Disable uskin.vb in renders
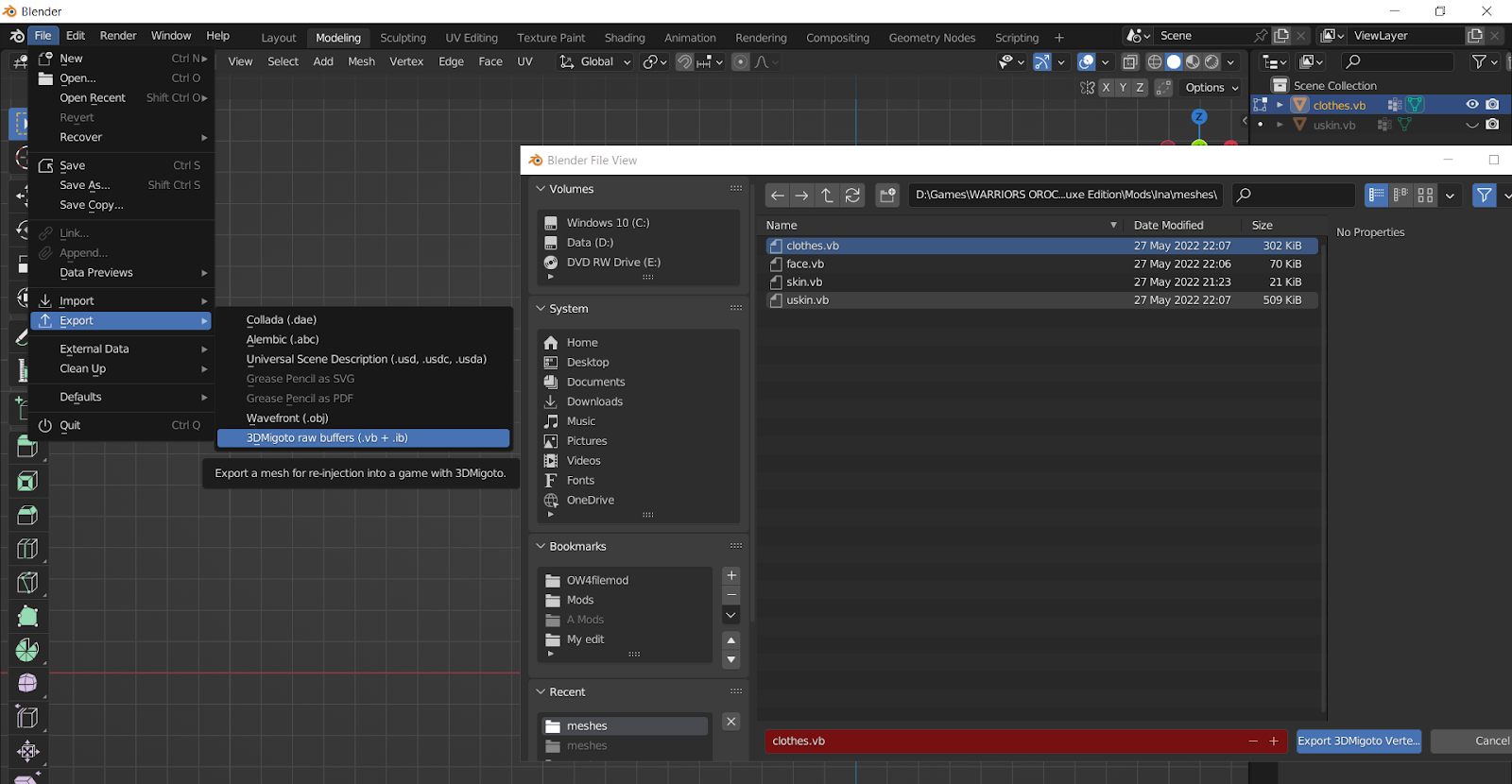1512x784 pixels. click(1492, 125)
